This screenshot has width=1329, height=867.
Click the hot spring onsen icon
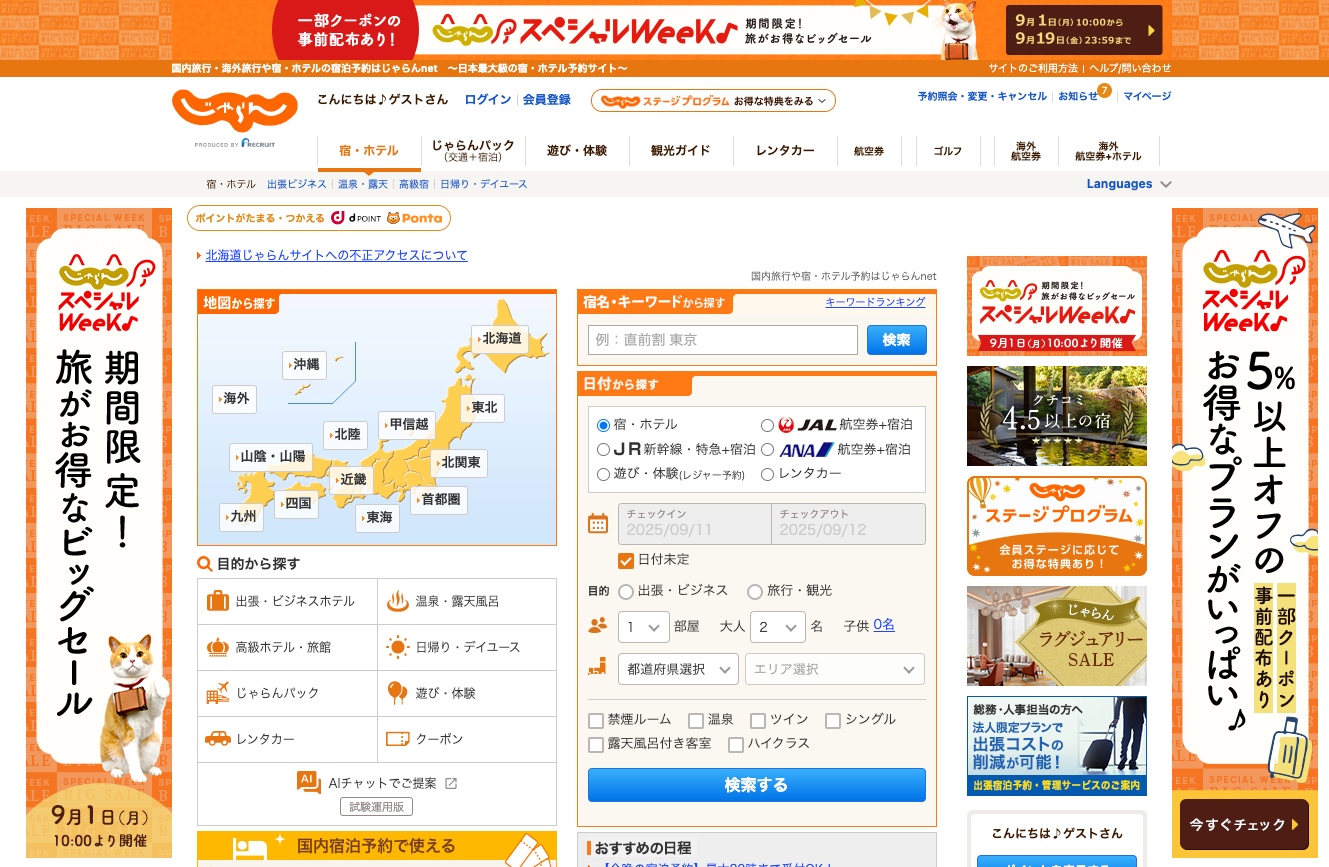click(398, 601)
